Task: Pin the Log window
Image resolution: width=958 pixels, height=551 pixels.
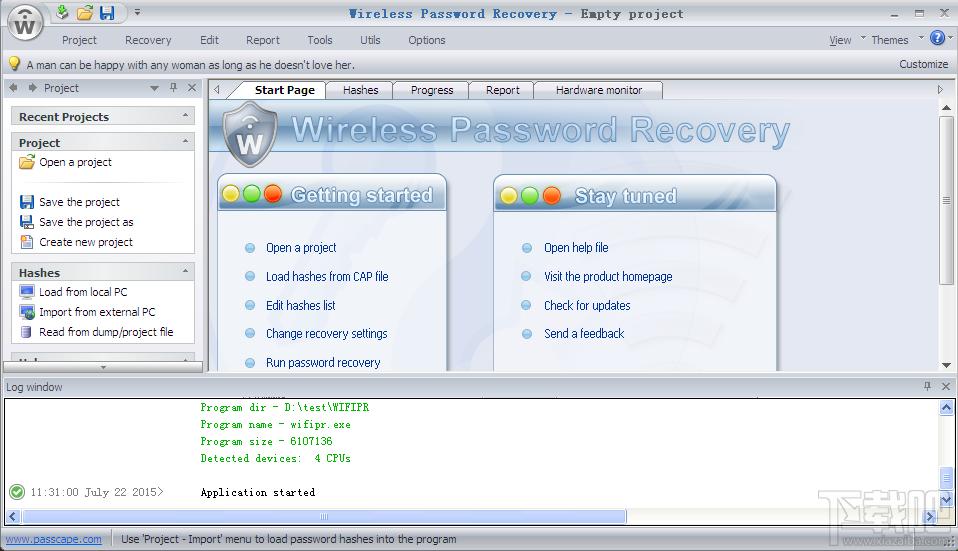Action: (927, 386)
